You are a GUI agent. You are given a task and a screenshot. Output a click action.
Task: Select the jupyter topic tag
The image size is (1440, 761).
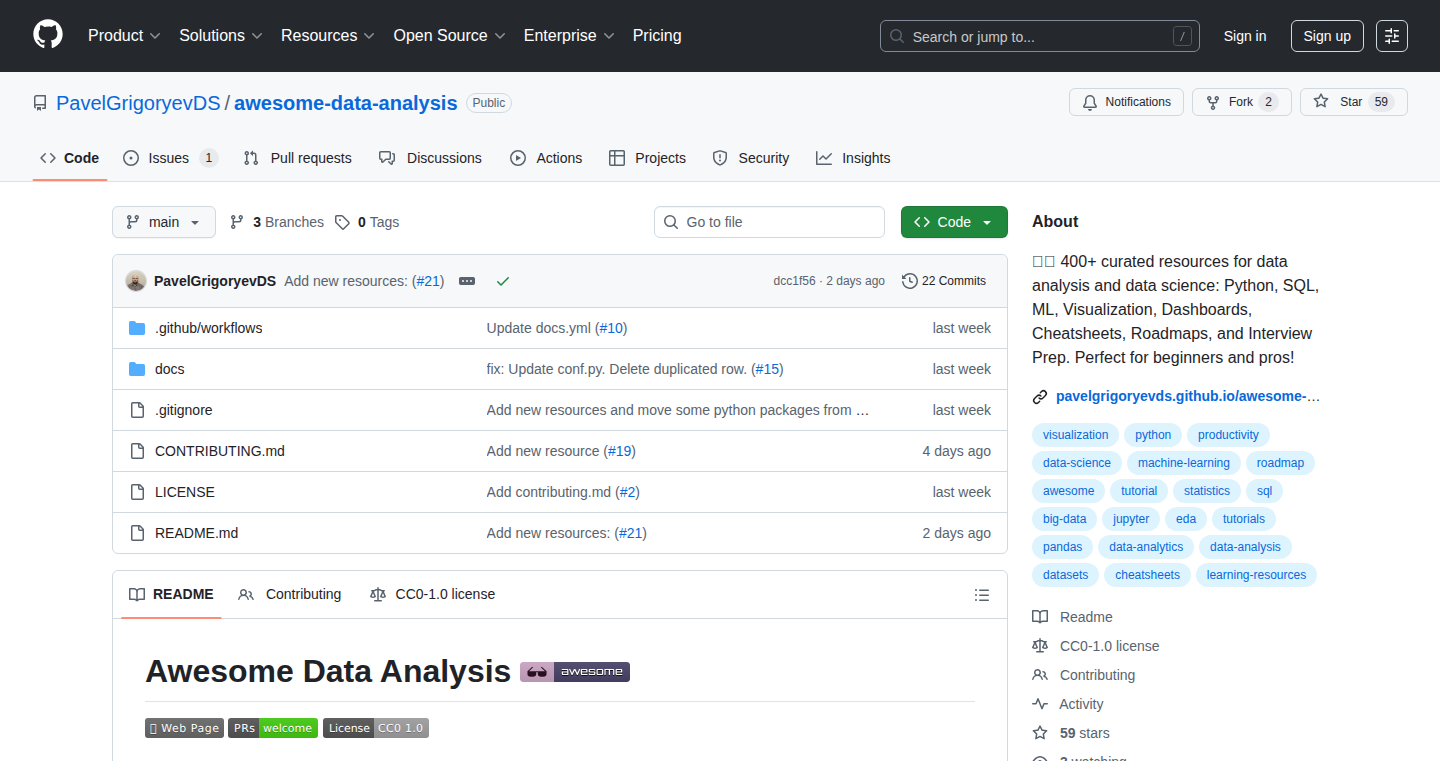1131,519
